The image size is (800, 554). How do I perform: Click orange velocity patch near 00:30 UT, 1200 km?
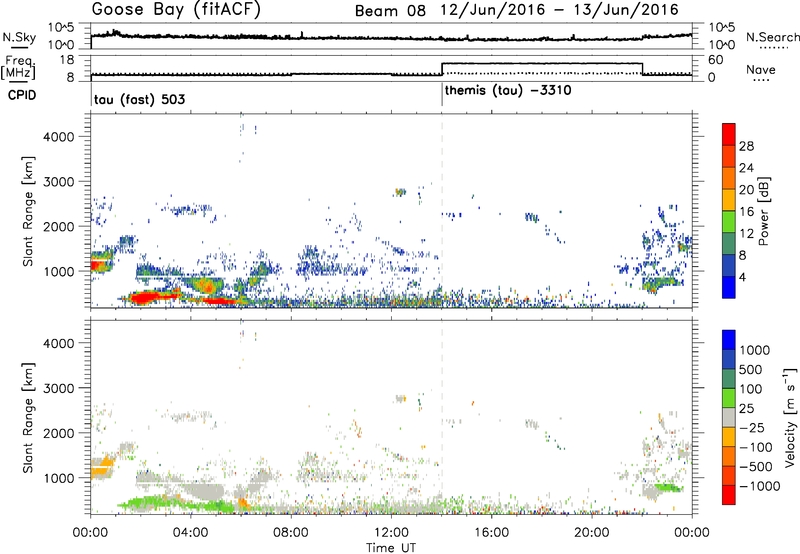point(104,467)
